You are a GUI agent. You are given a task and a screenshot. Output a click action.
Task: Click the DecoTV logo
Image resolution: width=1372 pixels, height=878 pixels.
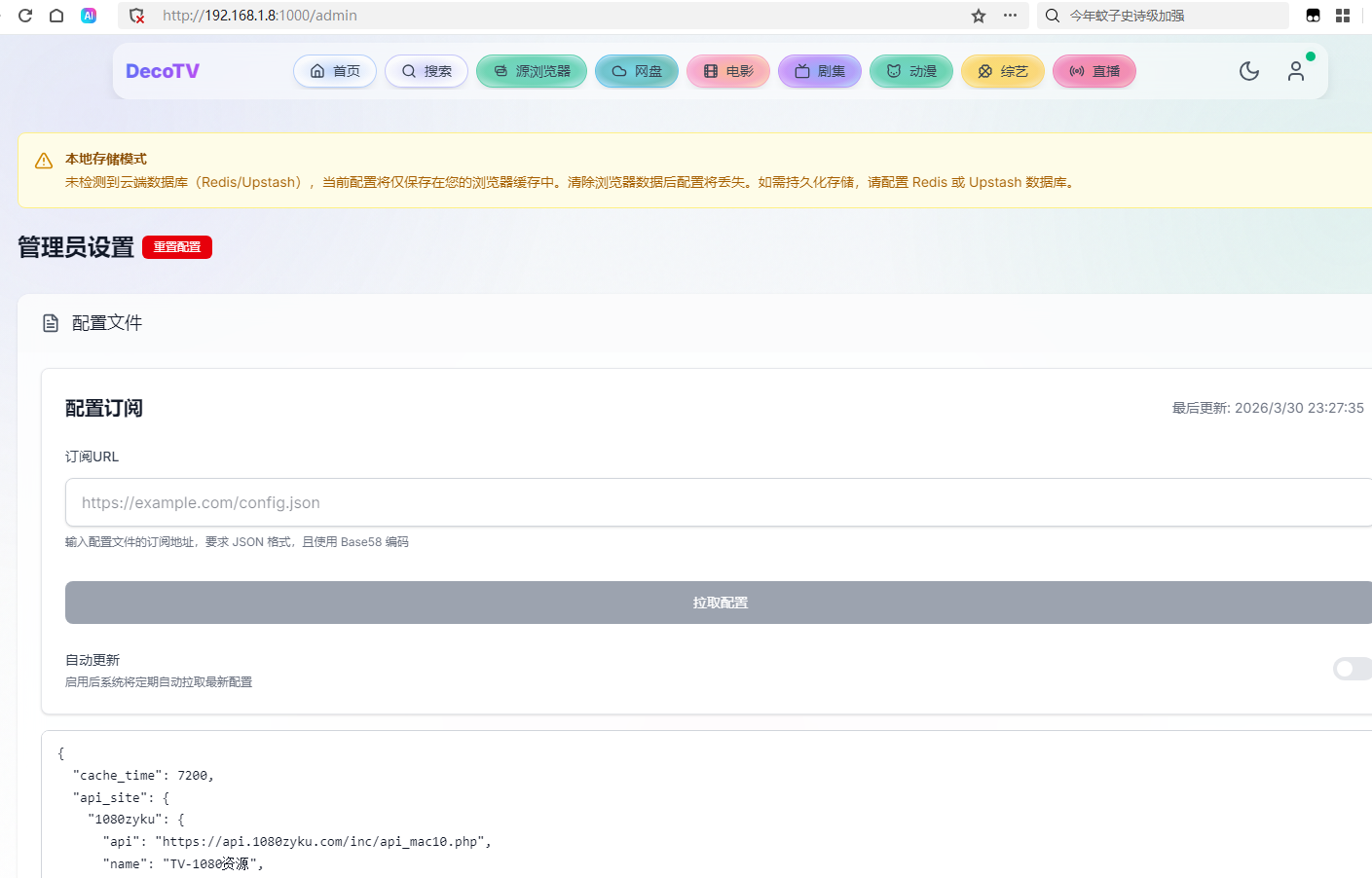click(163, 71)
